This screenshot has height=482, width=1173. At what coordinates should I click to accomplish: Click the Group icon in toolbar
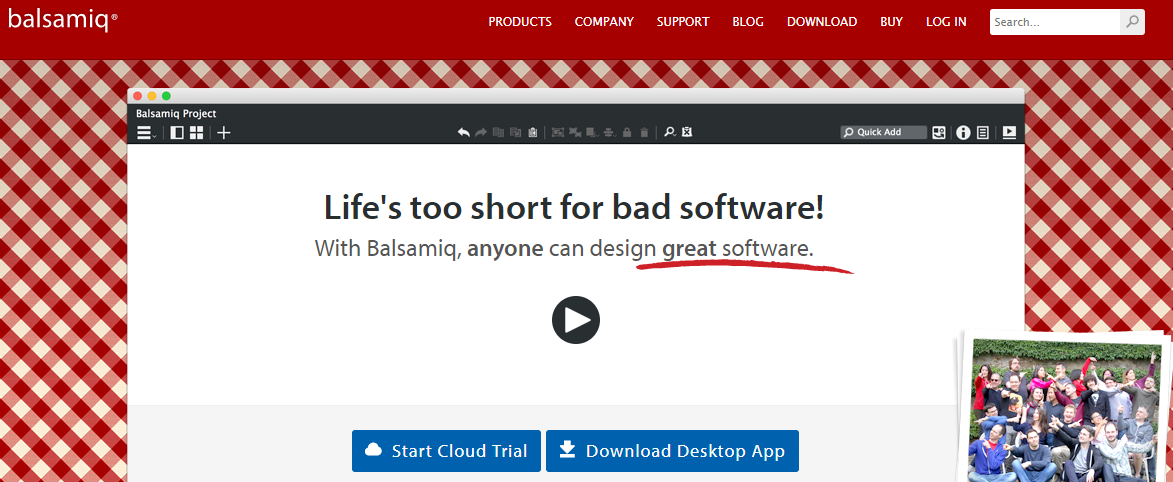pos(557,132)
